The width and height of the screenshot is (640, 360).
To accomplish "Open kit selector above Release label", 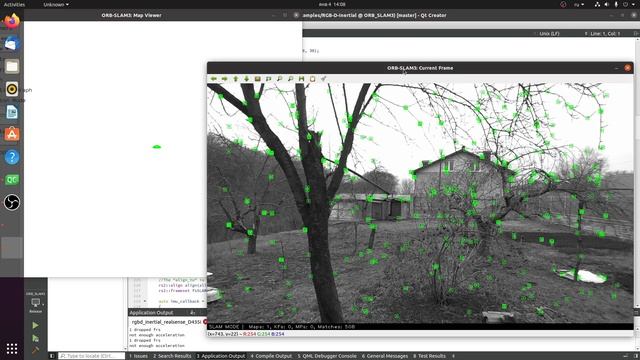I will (36, 303).
